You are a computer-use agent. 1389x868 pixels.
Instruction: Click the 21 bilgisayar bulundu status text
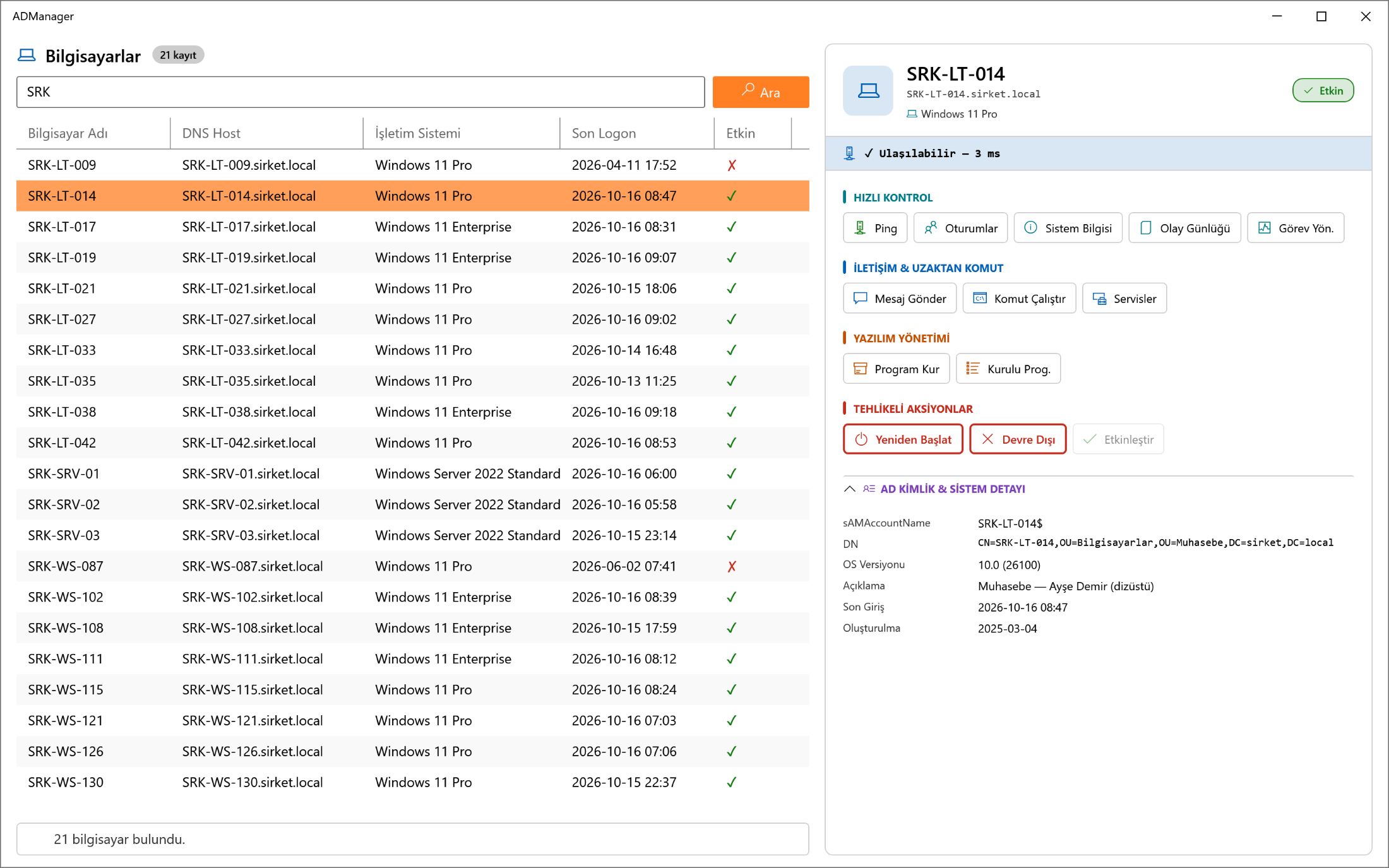119,839
